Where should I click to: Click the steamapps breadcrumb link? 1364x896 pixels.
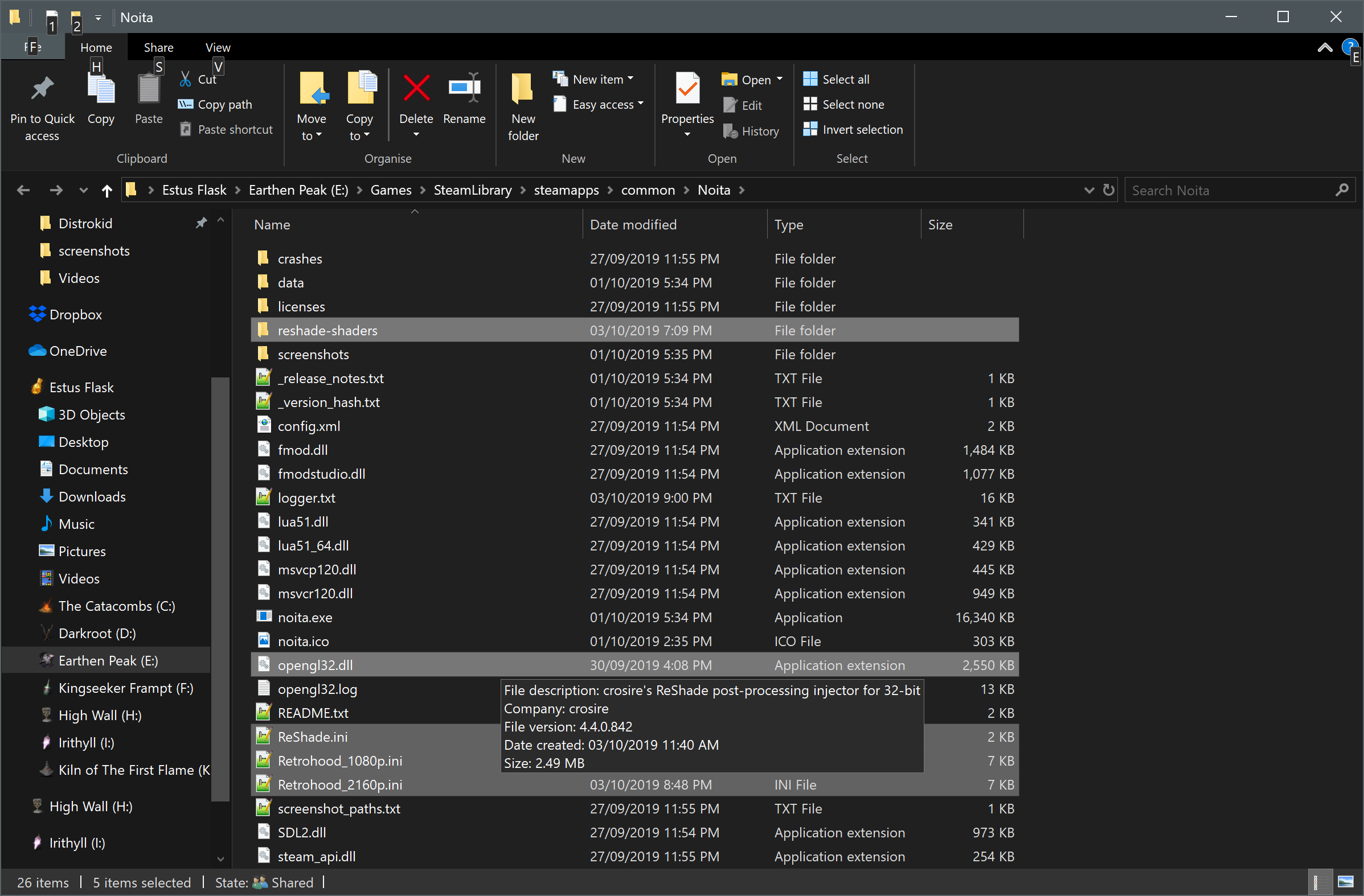[x=566, y=190]
